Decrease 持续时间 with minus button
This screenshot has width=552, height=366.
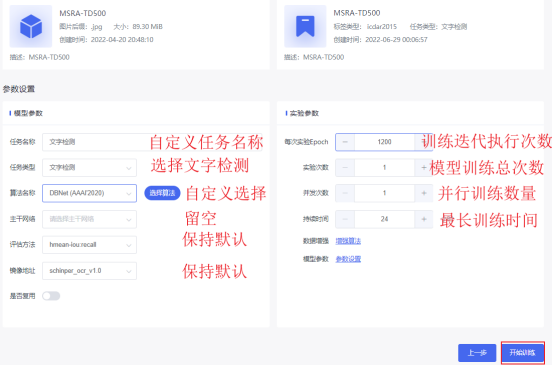click(x=345, y=219)
